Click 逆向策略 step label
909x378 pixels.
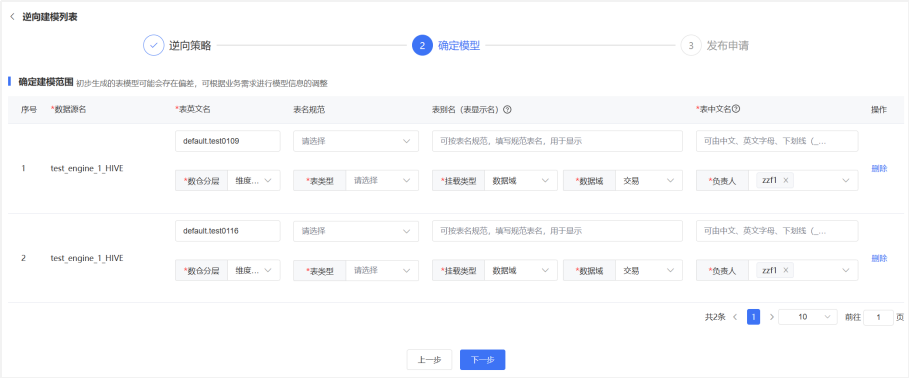(x=190, y=46)
